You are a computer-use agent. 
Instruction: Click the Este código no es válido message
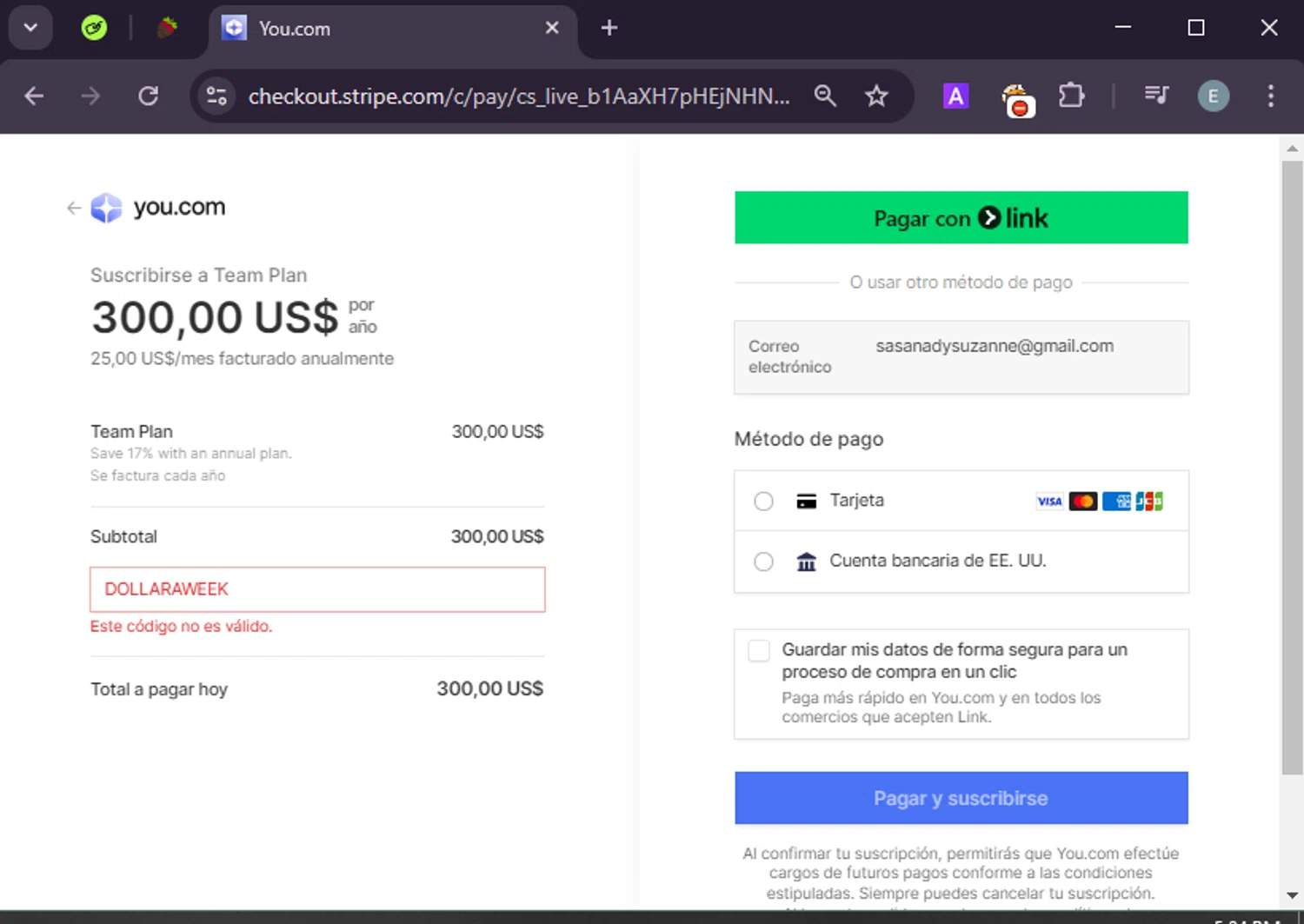click(181, 626)
